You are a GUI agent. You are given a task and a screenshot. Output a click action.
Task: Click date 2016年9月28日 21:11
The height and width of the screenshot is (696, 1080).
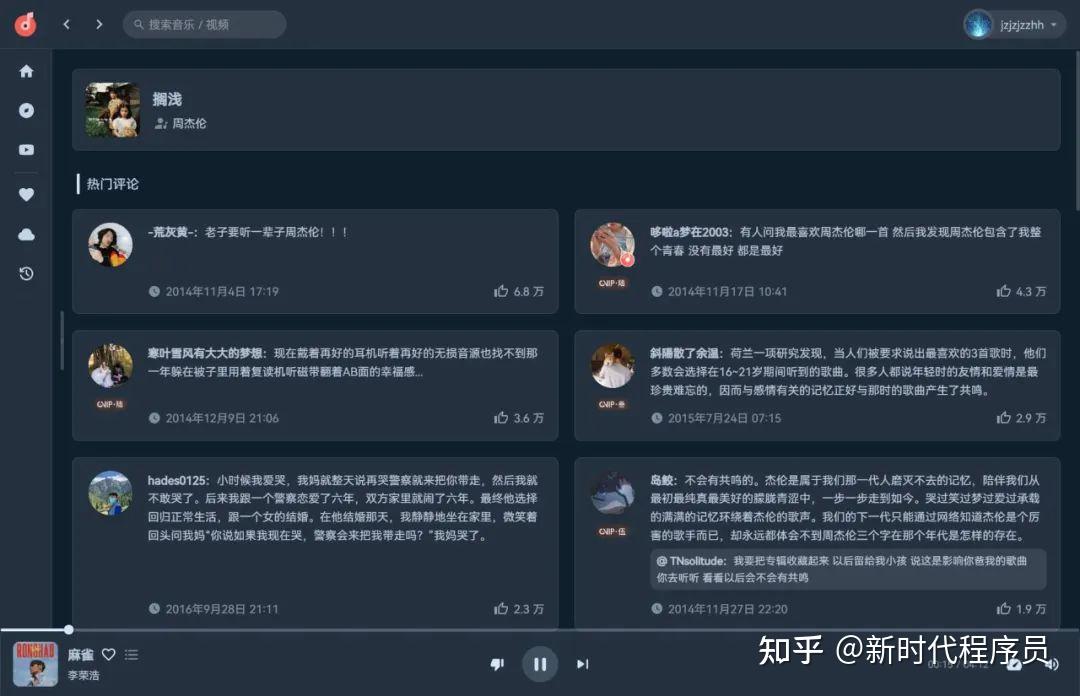(222, 609)
